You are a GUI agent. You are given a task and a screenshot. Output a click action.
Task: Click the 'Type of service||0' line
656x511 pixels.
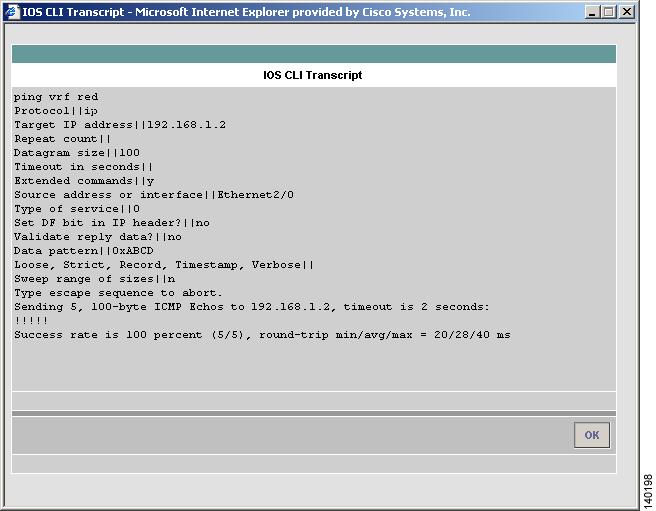click(77, 209)
